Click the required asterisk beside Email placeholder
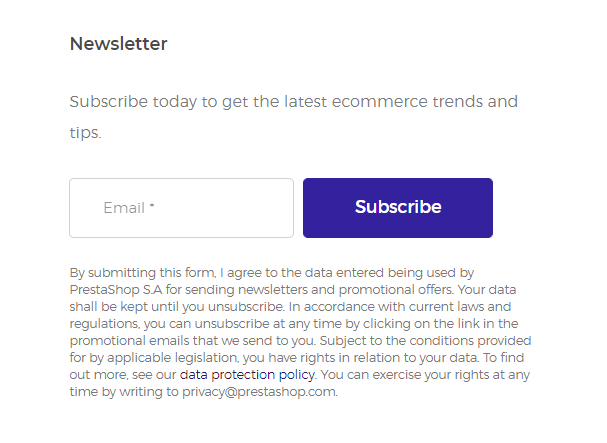 [152, 205]
